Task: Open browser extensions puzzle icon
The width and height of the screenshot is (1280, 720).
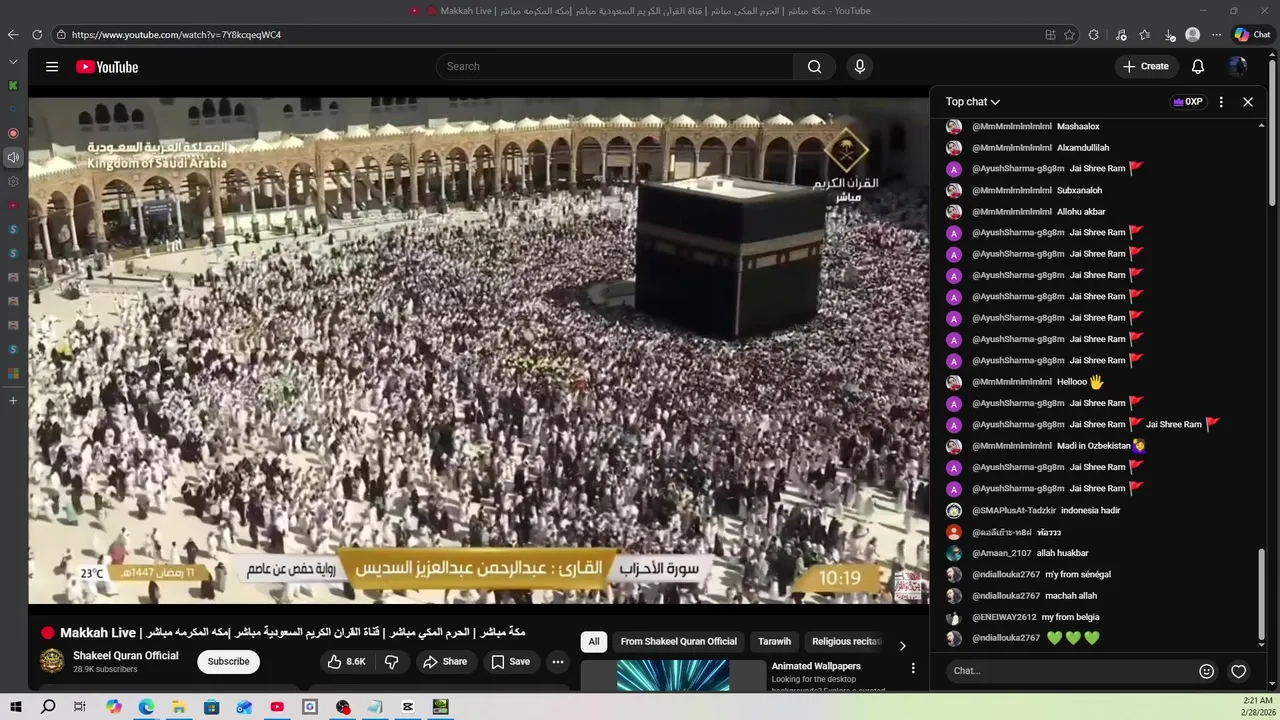Action: coord(1094,35)
